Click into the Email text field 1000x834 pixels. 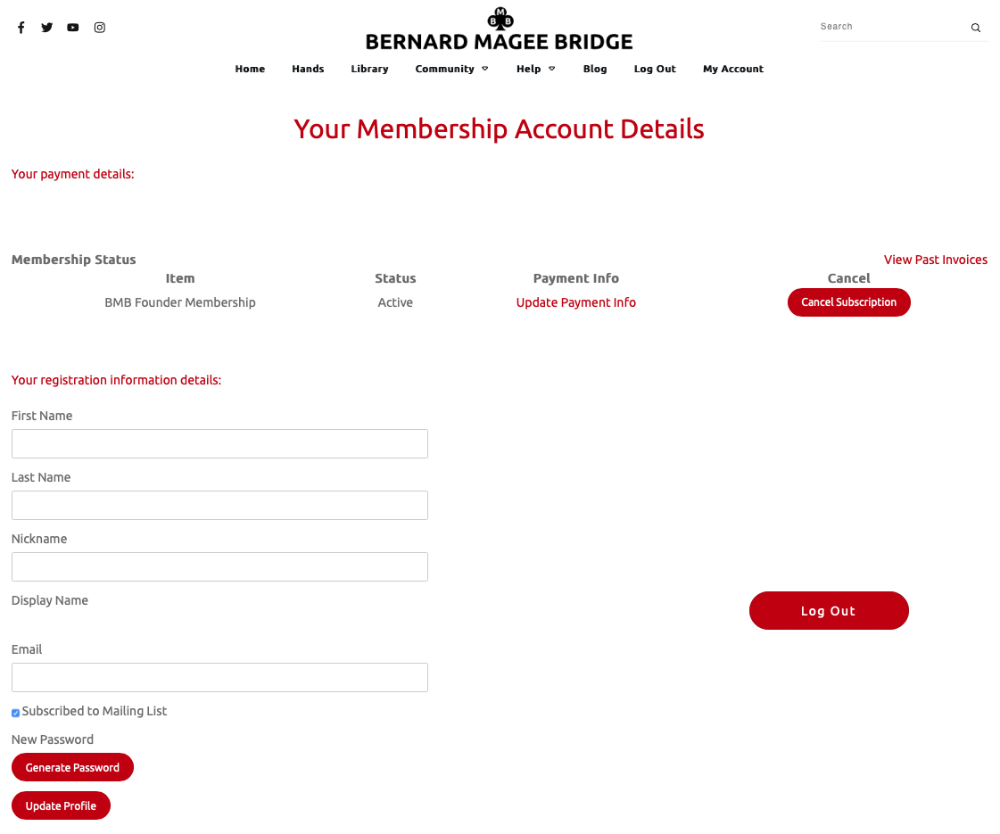pyautogui.click(x=219, y=678)
